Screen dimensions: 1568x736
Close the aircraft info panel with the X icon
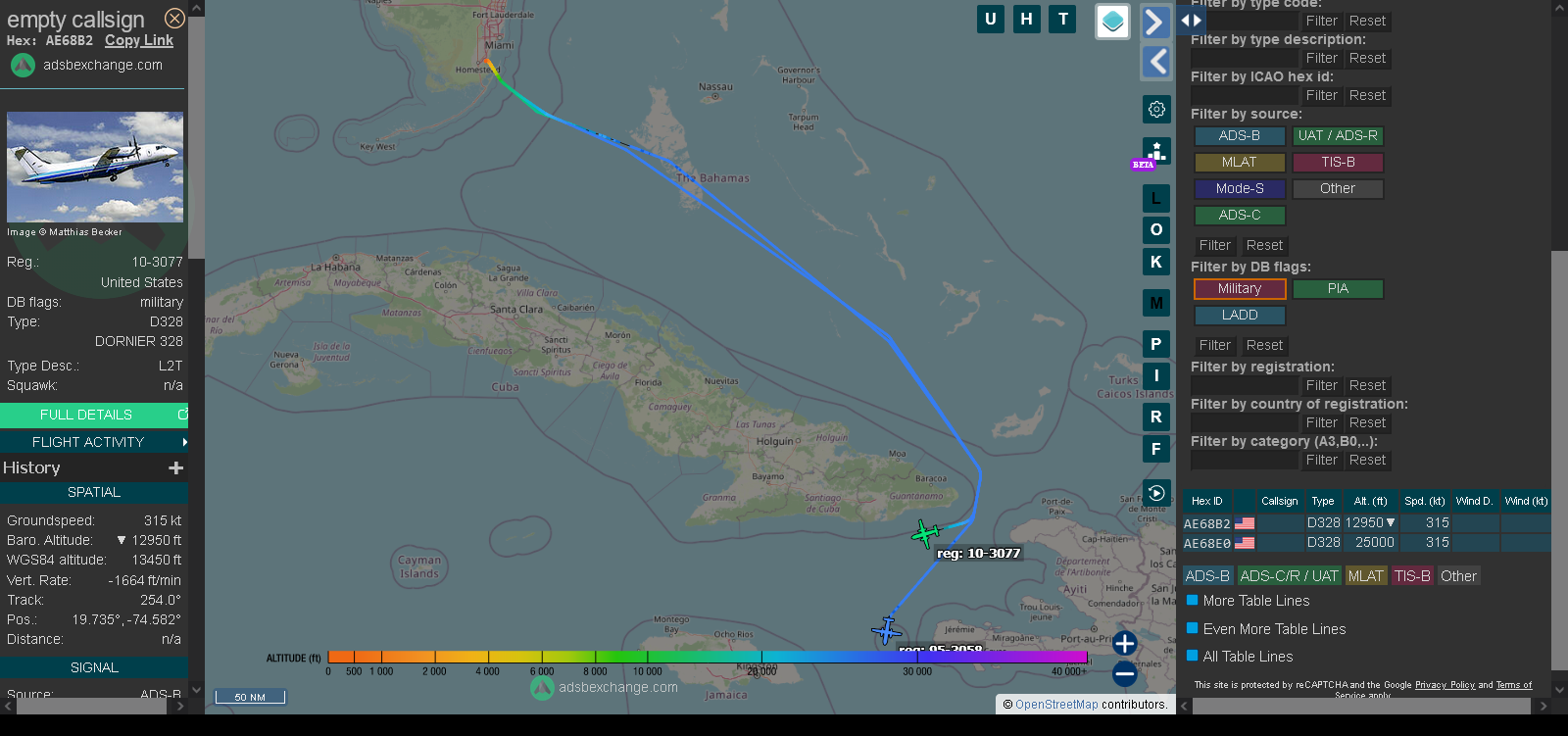point(174,18)
